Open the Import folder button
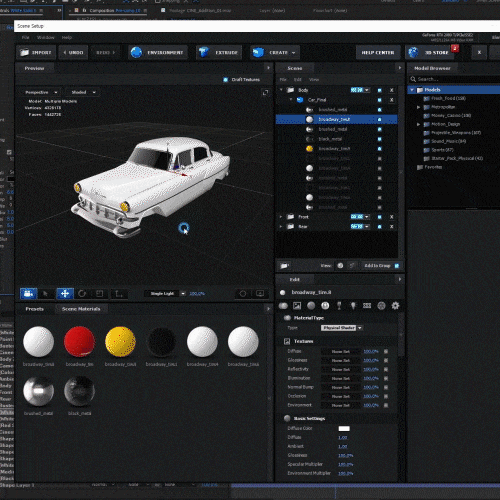This screenshot has width=500, height=500. [35, 53]
